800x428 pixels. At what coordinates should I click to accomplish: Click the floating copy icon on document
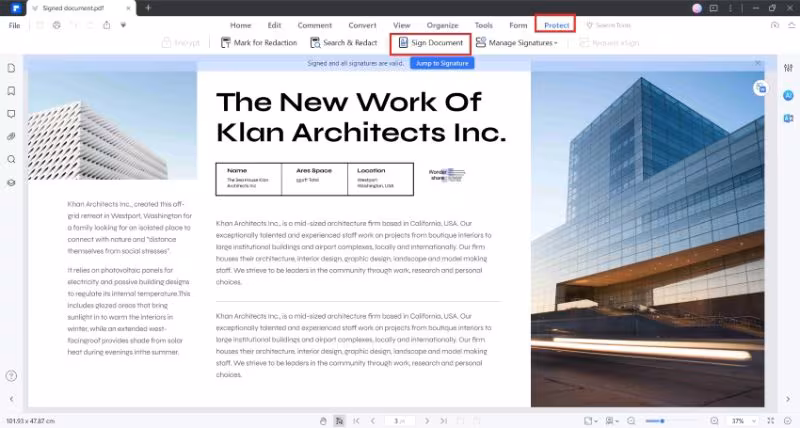(x=761, y=88)
